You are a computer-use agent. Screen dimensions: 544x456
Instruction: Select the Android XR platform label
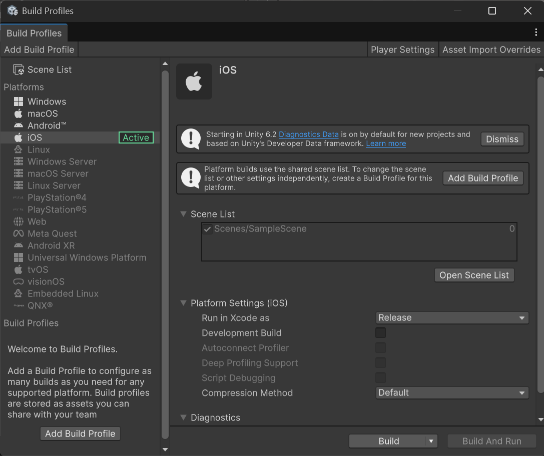[x=51, y=245]
